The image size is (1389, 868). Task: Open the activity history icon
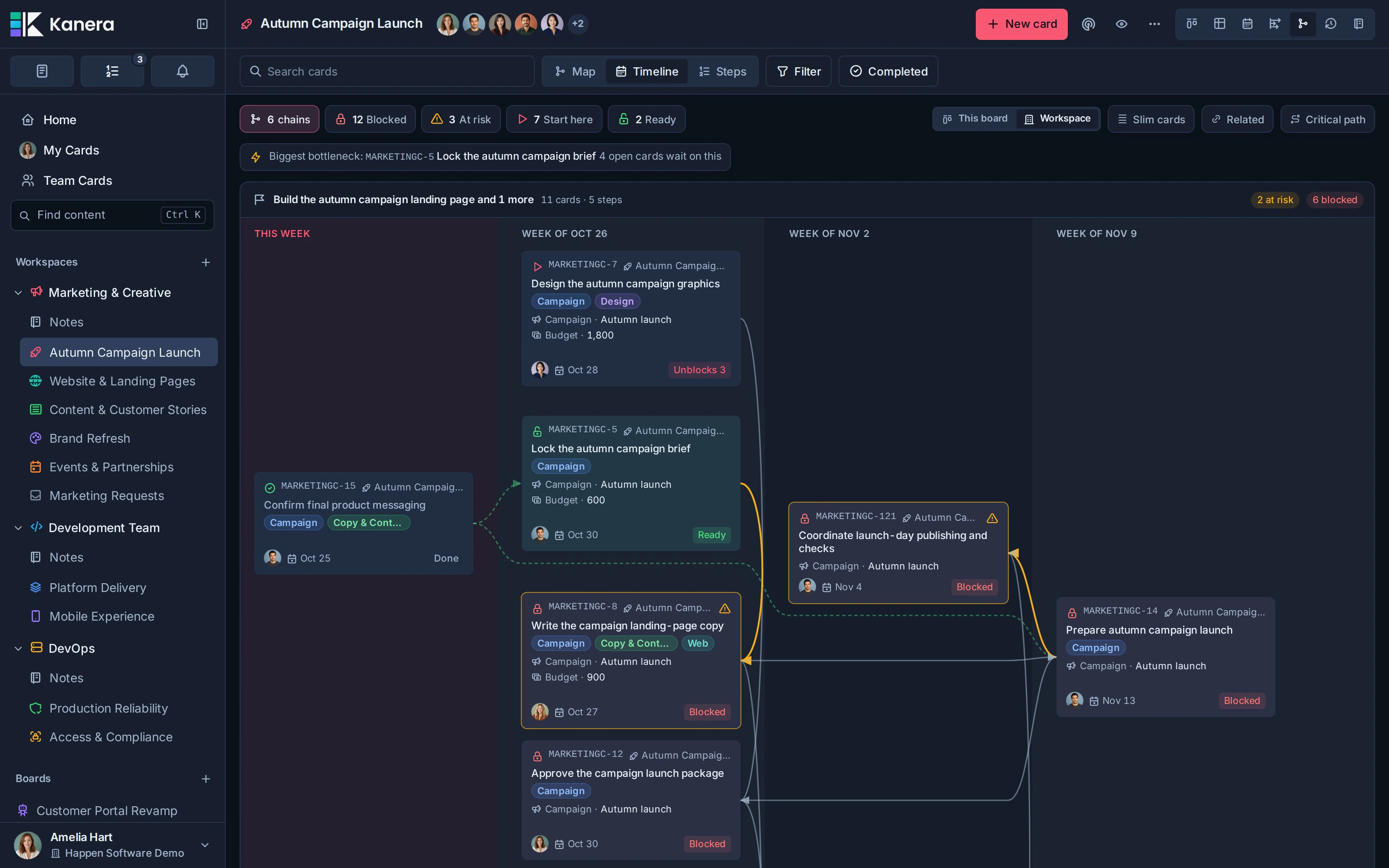point(1330,23)
